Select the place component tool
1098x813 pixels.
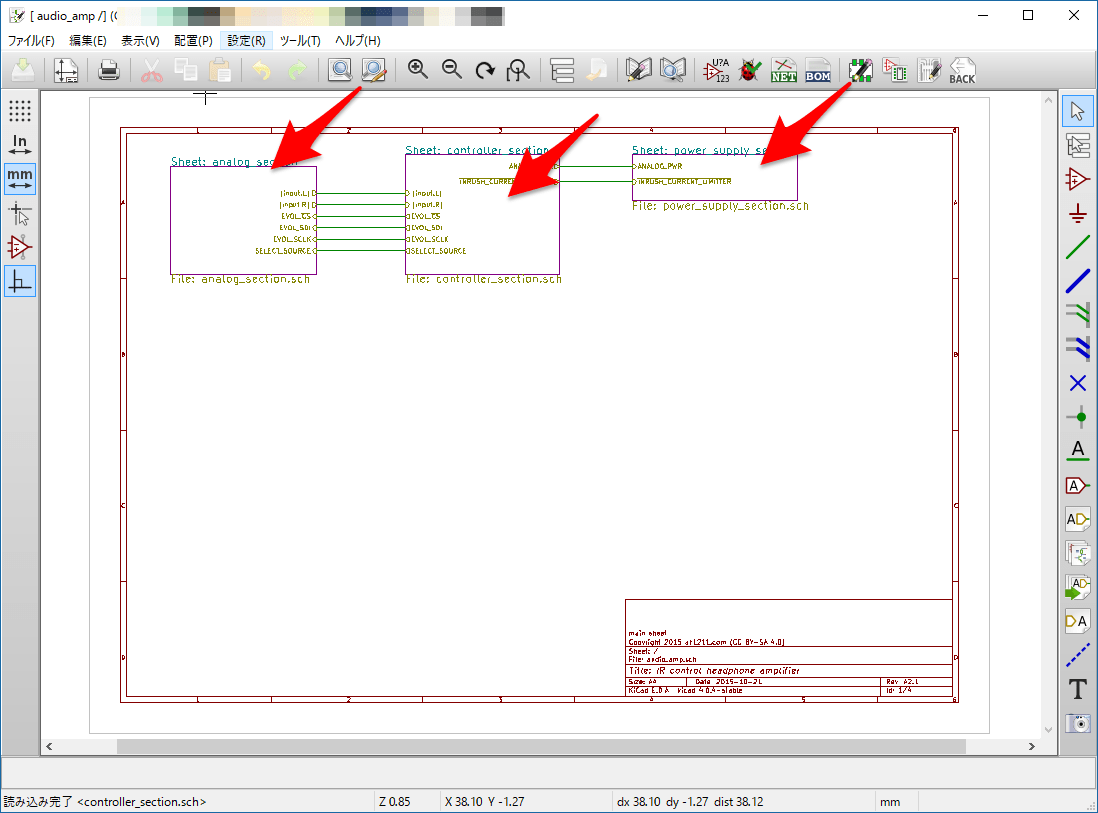(1078, 179)
